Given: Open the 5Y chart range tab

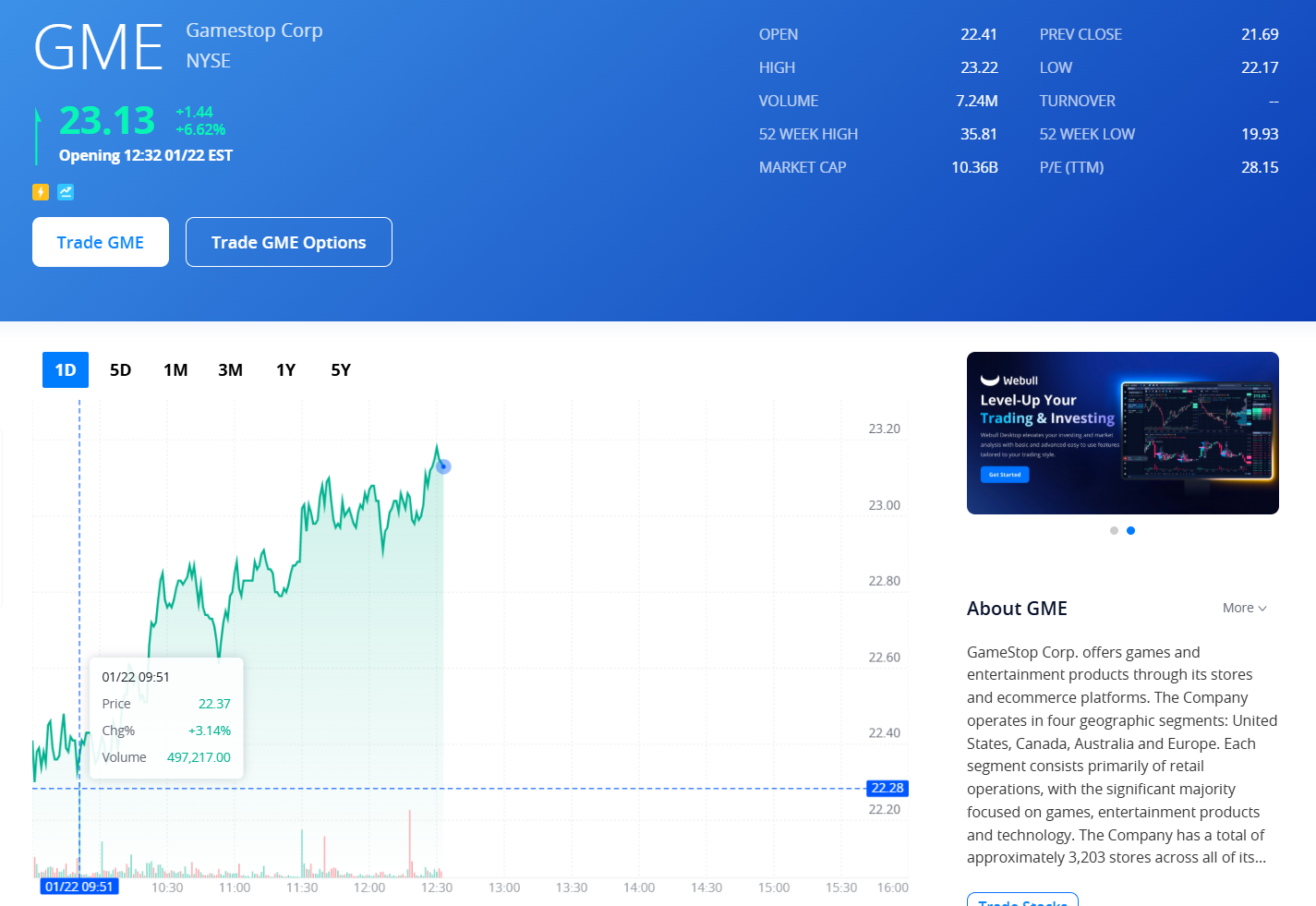Looking at the screenshot, I should point(341,370).
